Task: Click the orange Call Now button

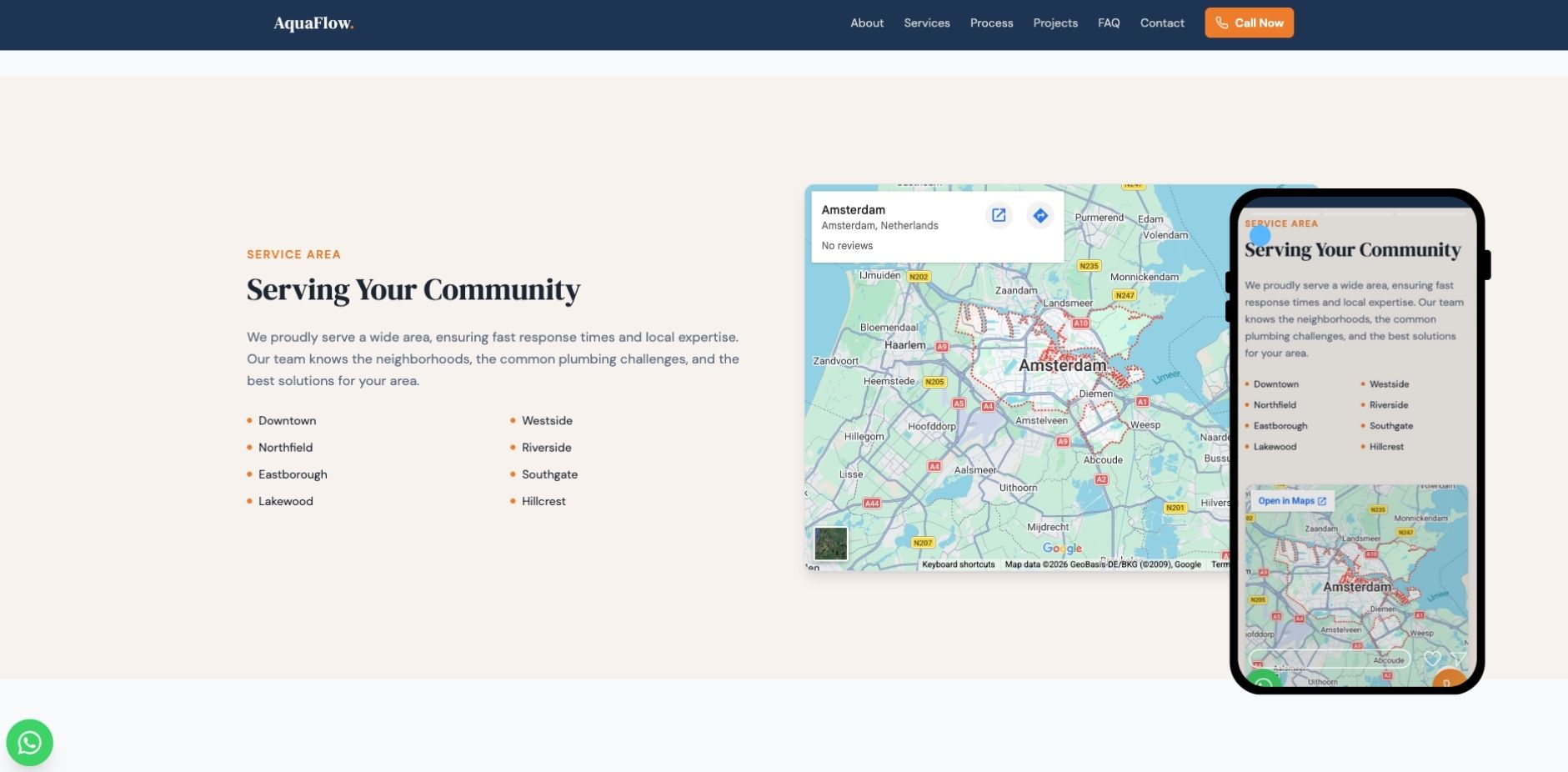Action: coord(1249,23)
